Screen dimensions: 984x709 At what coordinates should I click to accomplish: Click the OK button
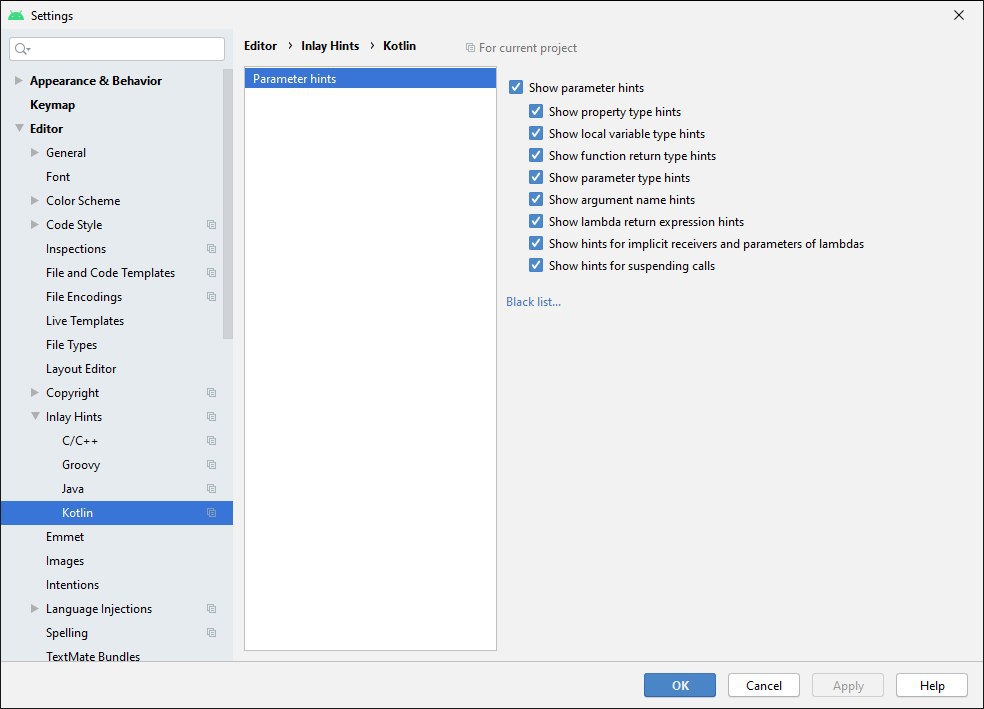[x=680, y=685]
